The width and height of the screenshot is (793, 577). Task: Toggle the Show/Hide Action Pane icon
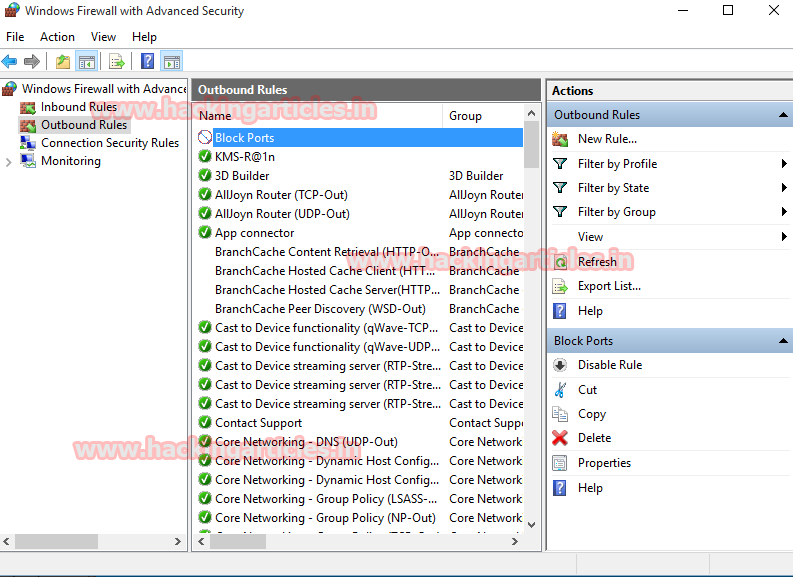171,62
